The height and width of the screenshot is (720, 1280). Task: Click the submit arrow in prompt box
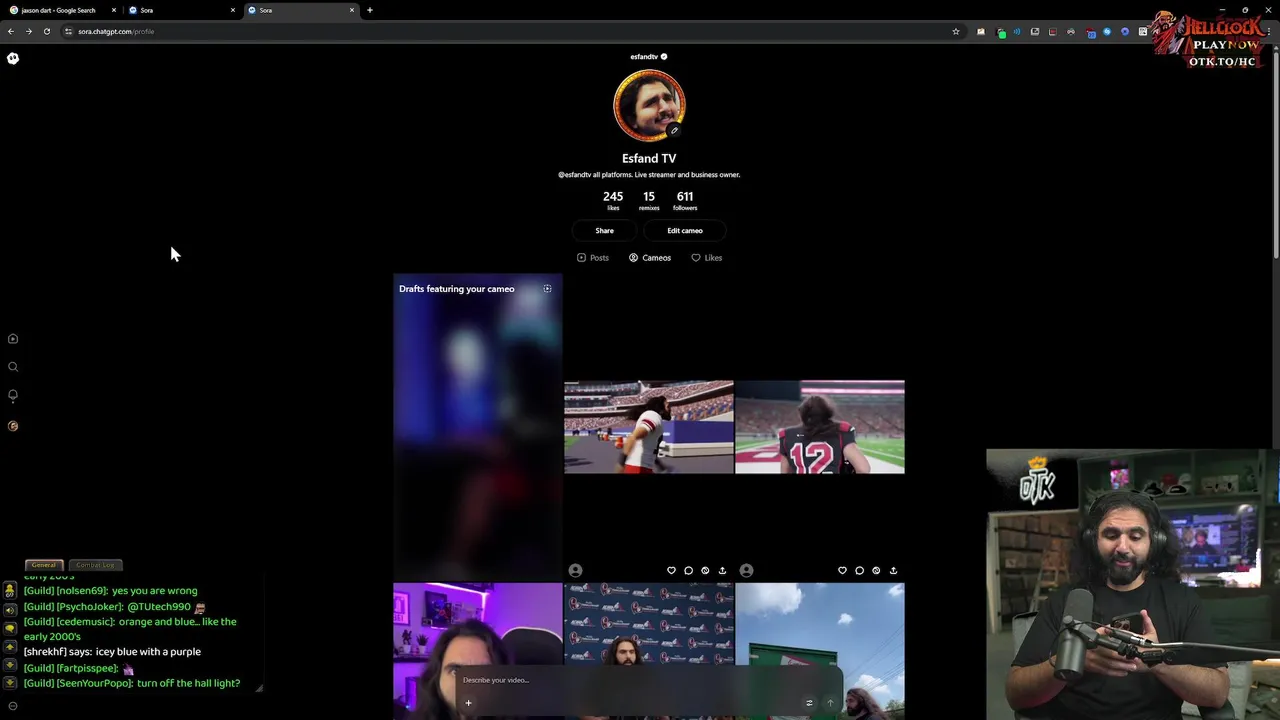click(830, 703)
